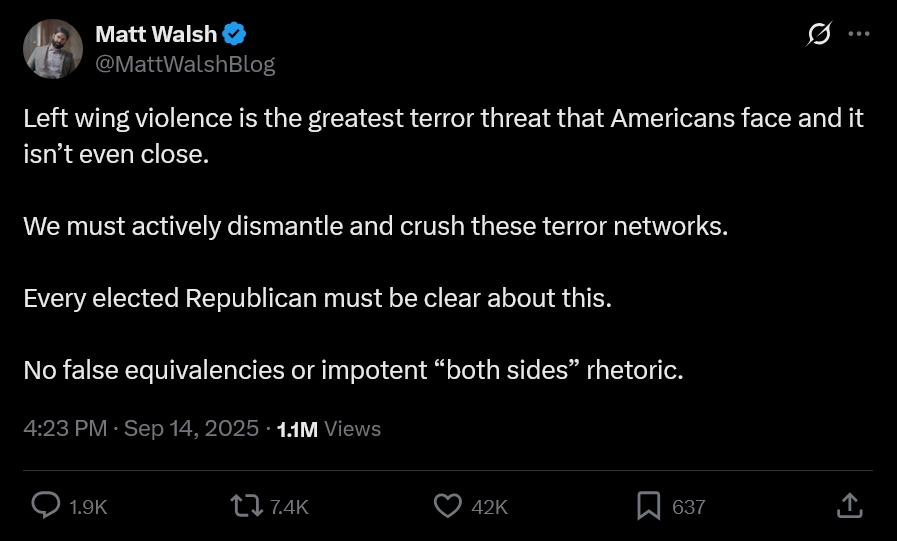Image resolution: width=897 pixels, height=541 pixels.
Task: Click the 4:23 PM timestamp link
Action: click(x=64, y=429)
